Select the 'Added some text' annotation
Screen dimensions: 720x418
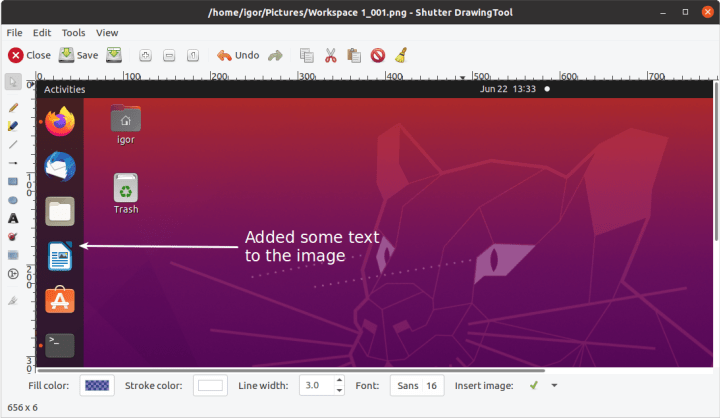(x=312, y=246)
